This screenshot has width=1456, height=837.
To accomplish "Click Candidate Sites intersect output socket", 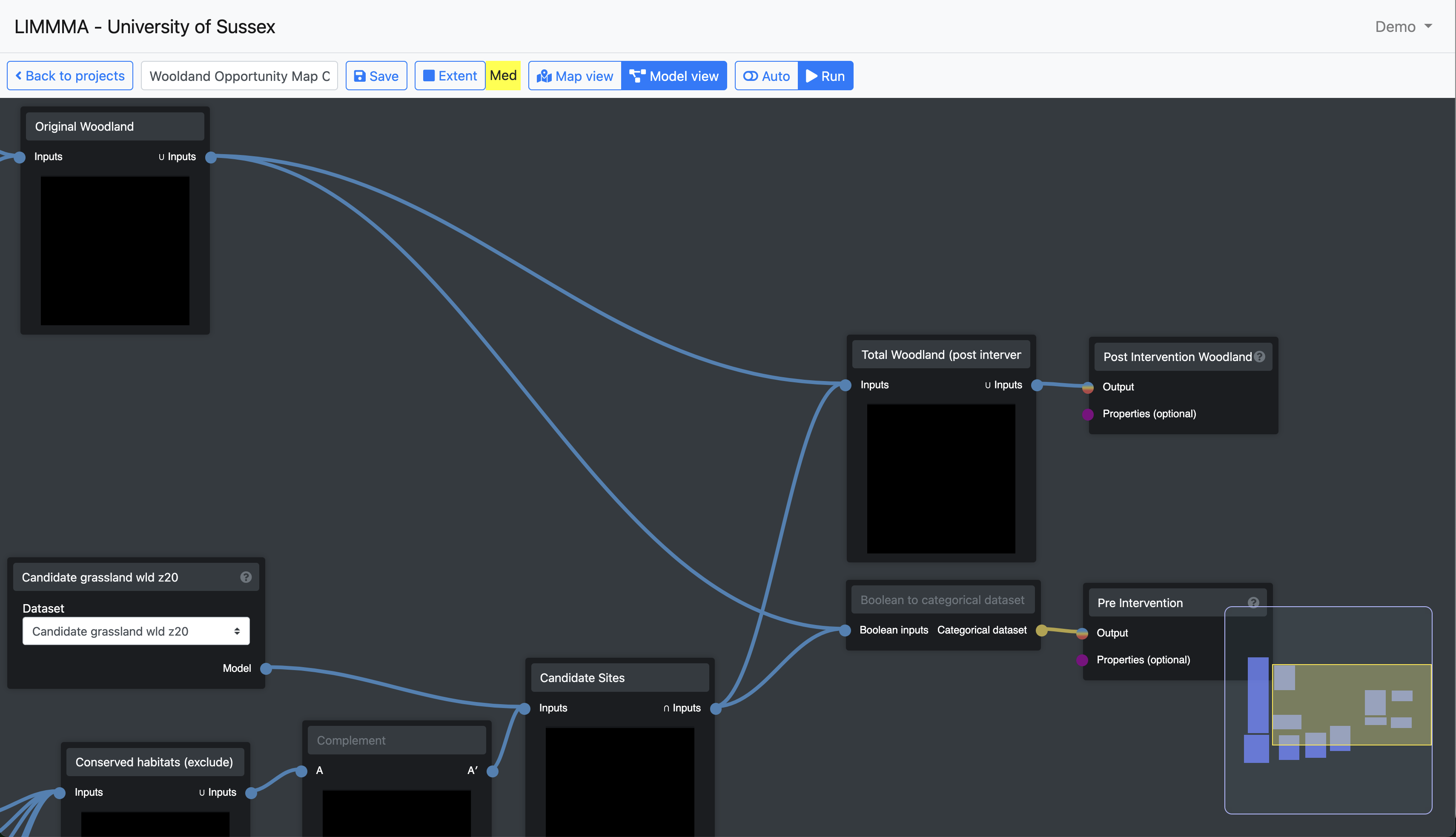I will [x=716, y=708].
